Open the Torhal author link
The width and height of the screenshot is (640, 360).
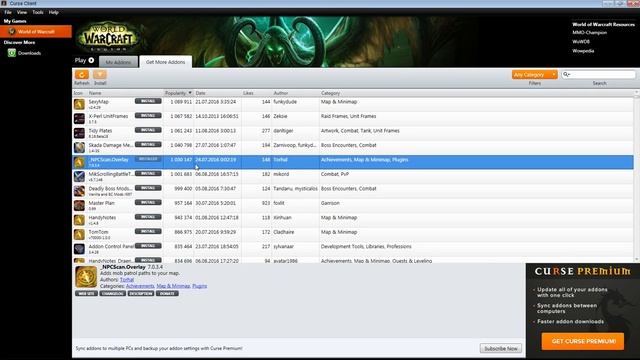(127, 280)
